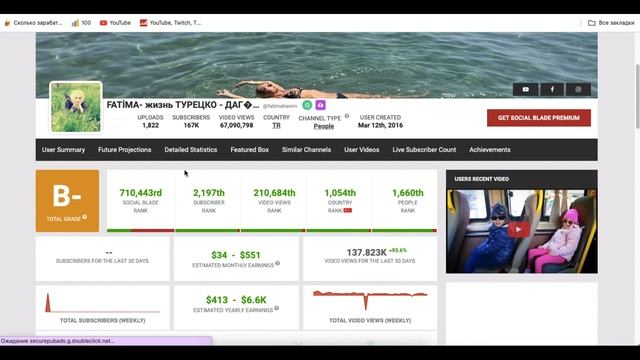Click the 1,660th people rank

pos(408,193)
